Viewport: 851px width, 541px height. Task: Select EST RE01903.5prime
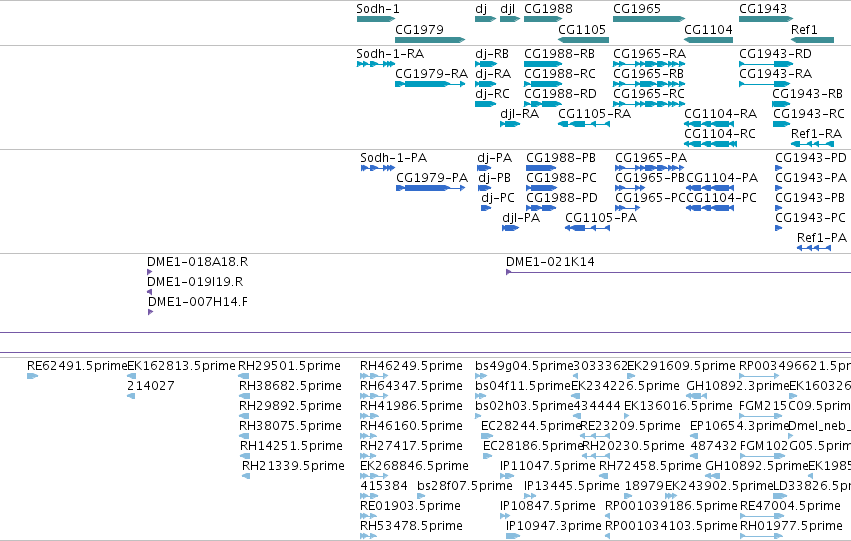tap(369, 516)
